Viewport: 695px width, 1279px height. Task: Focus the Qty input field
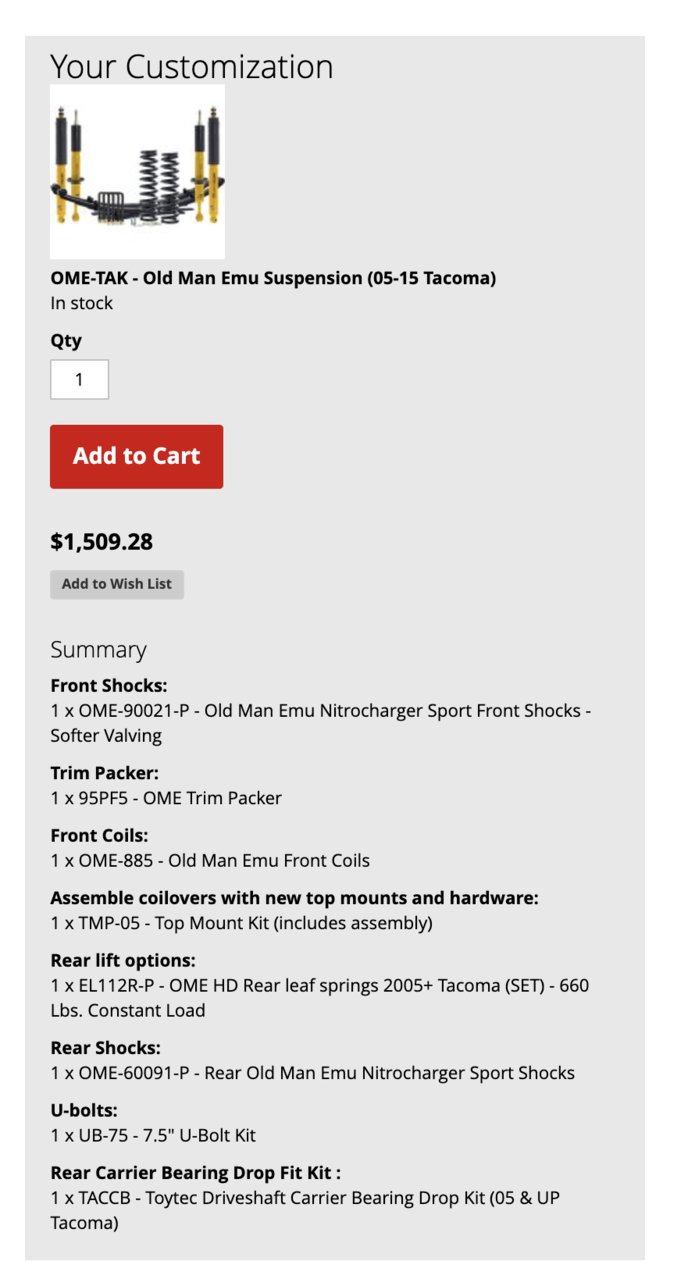point(79,380)
